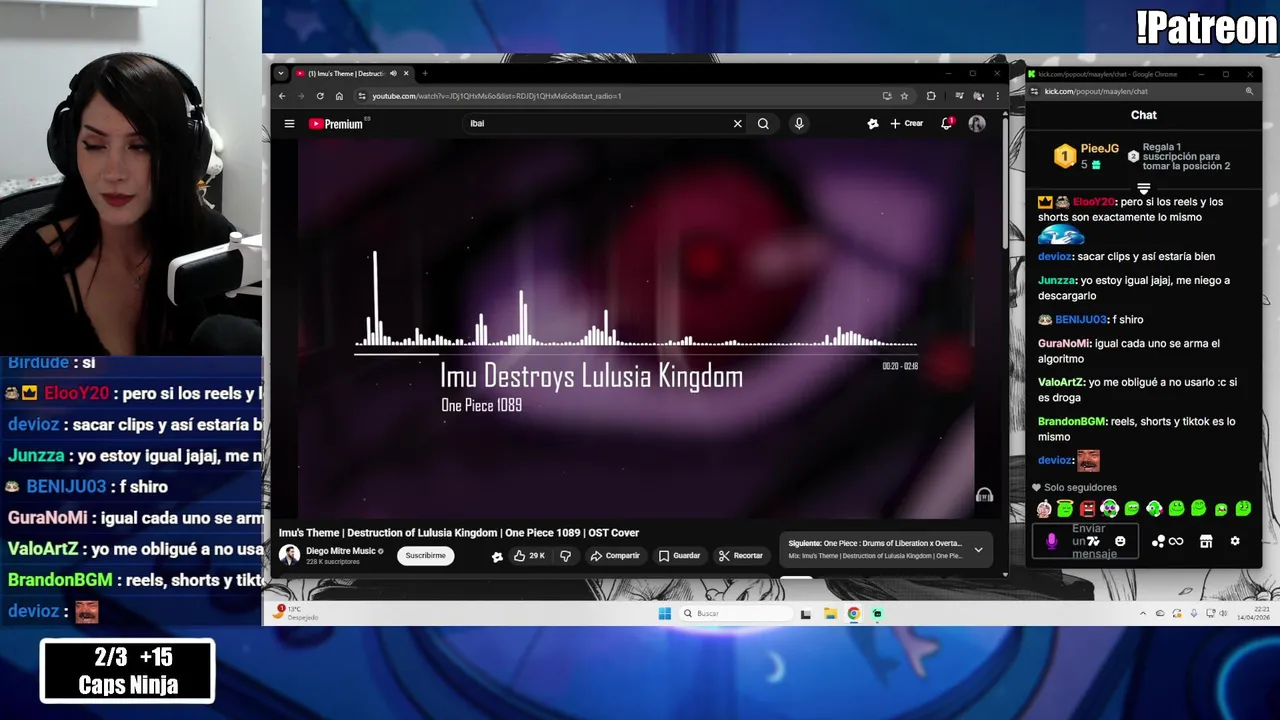Click ValoArtZ username in Kick chat
The height and width of the screenshot is (720, 1280).
pyautogui.click(x=1061, y=382)
